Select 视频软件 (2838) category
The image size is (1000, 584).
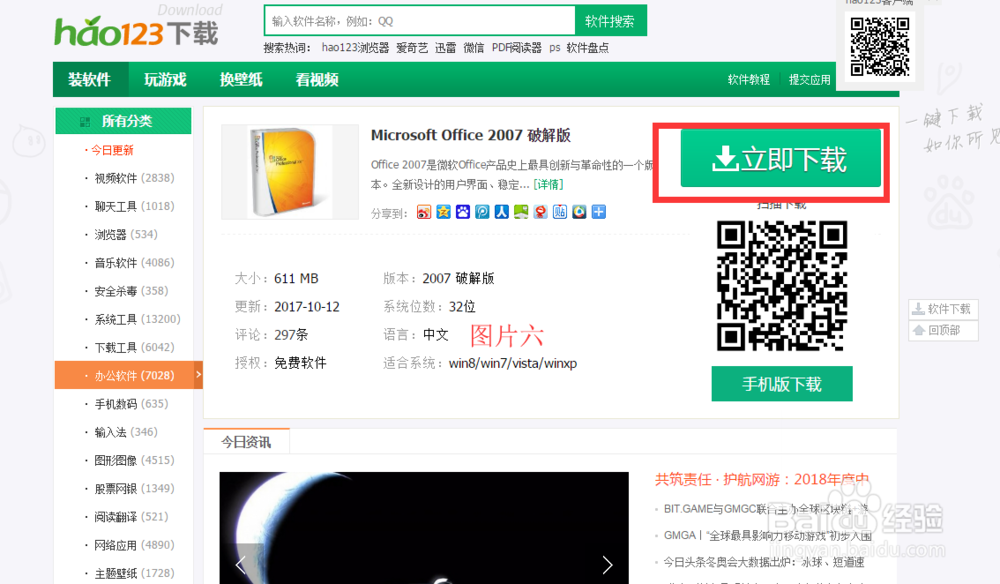[x=134, y=179]
